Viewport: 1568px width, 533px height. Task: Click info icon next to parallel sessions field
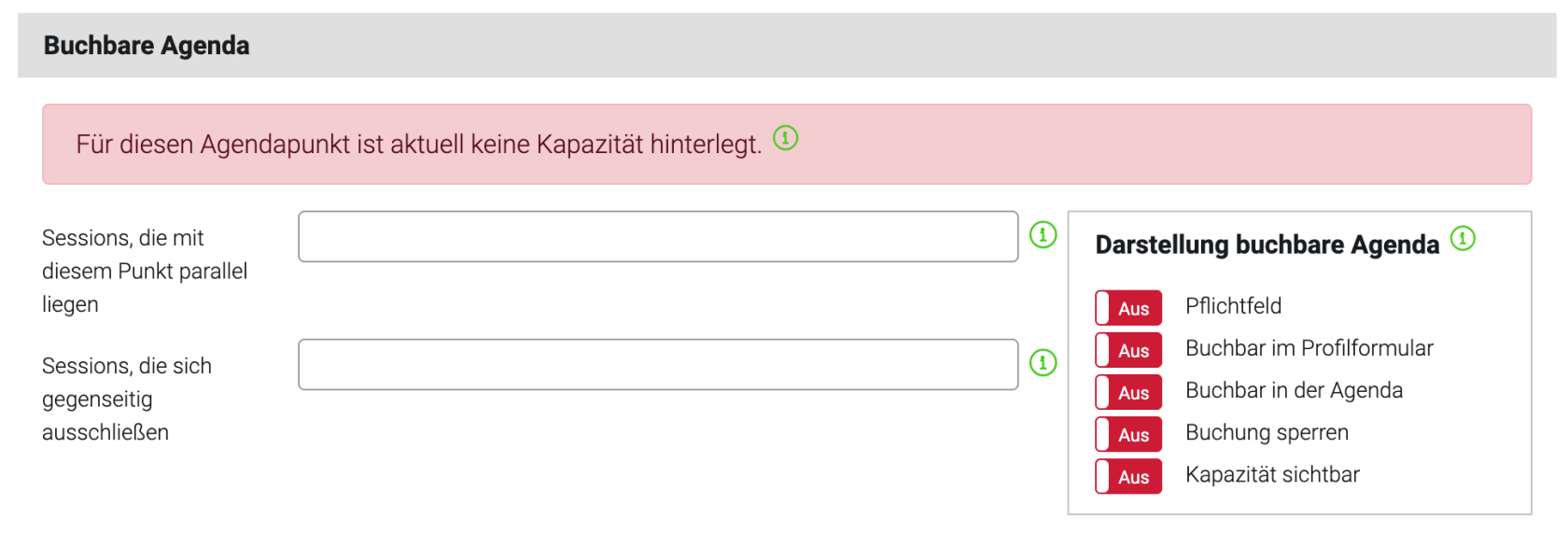pyautogui.click(x=1043, y=235)
